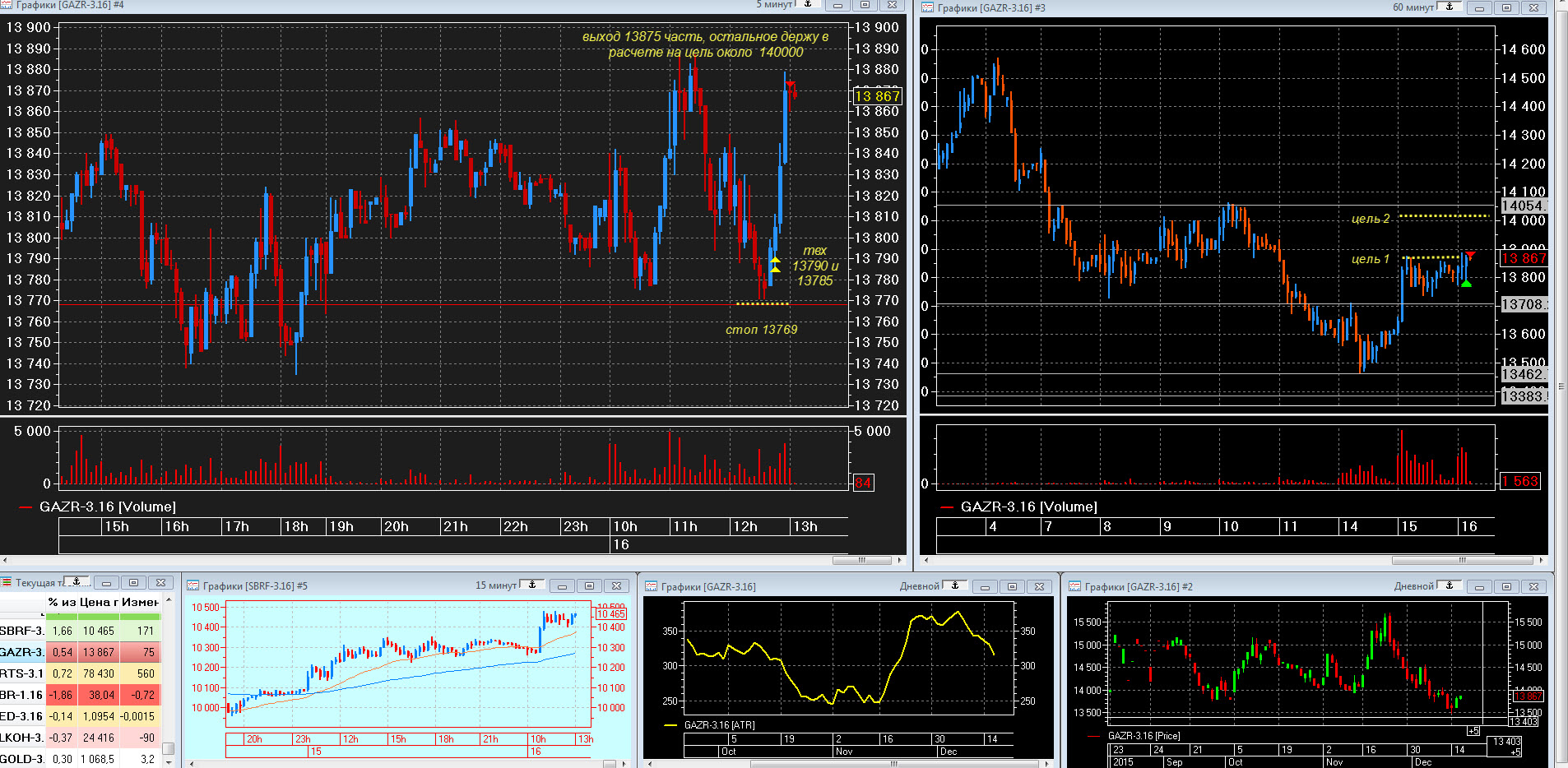Click the 'цель 2' label on 60-minute chart
The width and height of the screenshot is (1568, 768).
1370,219
